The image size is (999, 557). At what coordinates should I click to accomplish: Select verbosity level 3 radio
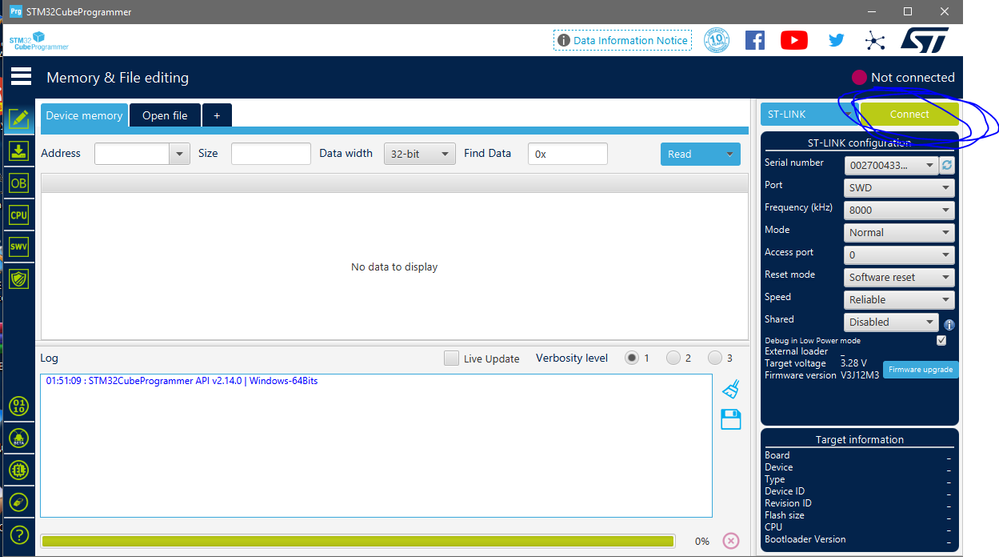(x=714, y=358)
